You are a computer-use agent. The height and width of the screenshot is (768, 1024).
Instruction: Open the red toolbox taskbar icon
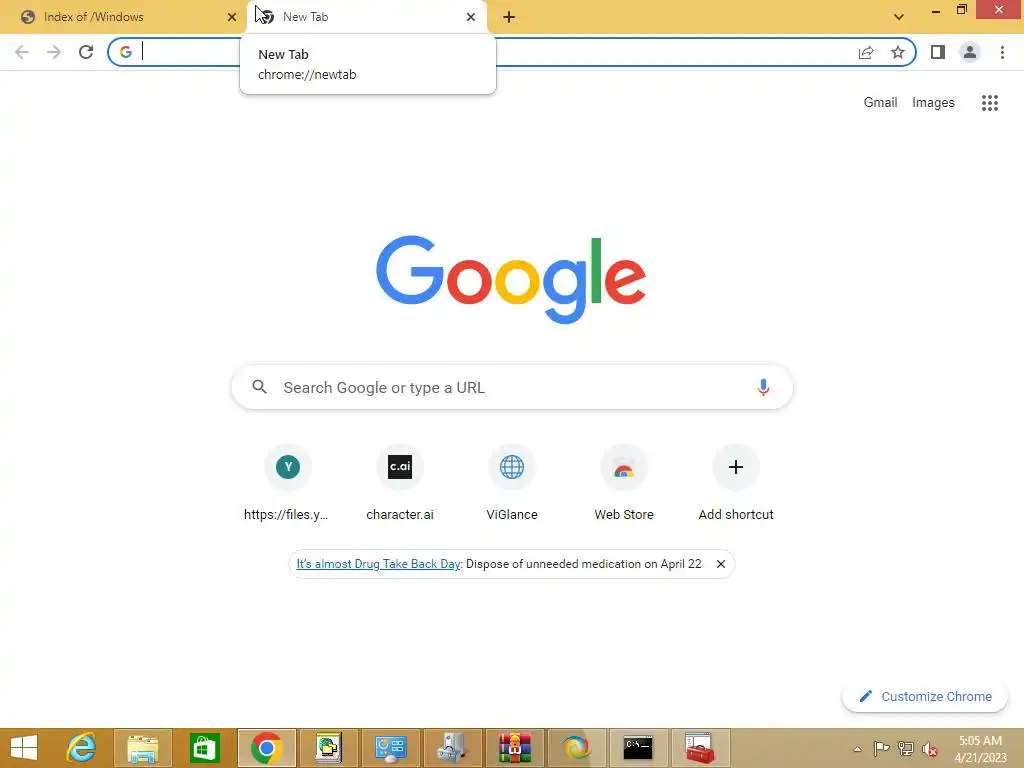tap(699, 748)
